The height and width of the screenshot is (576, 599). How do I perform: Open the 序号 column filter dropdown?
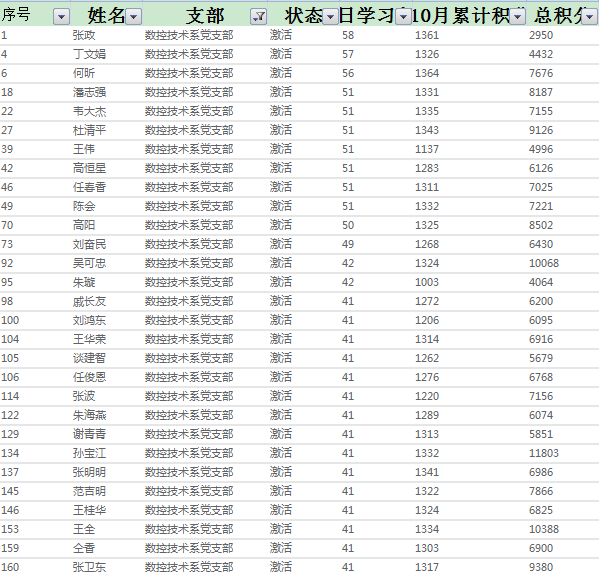point(62,16)
